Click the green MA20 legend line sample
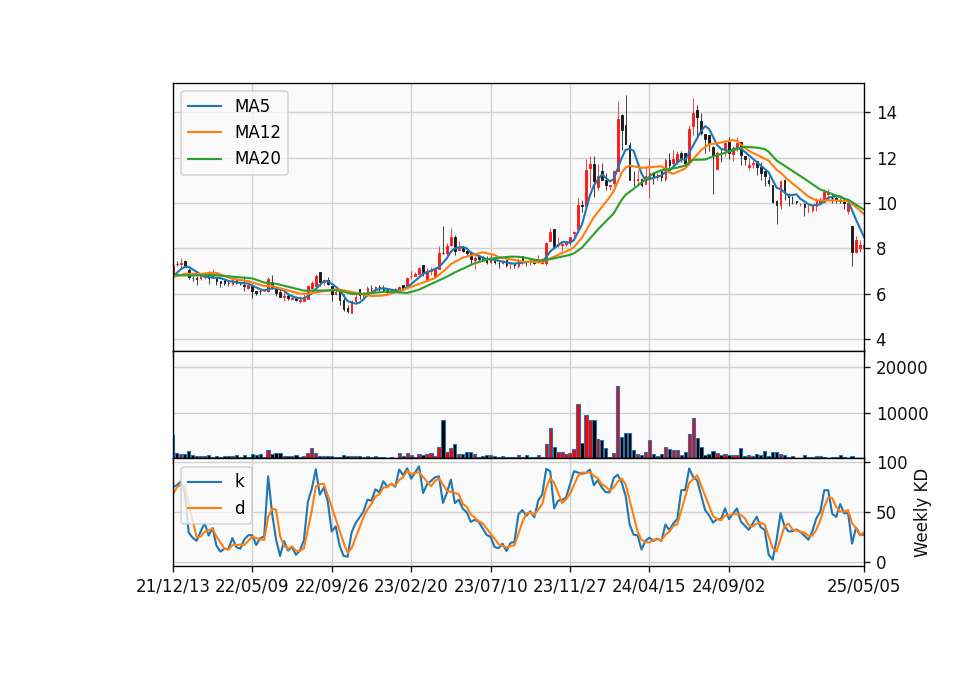Screen dimensions: 960x690 pyautogui.click(x=204, y=159)
